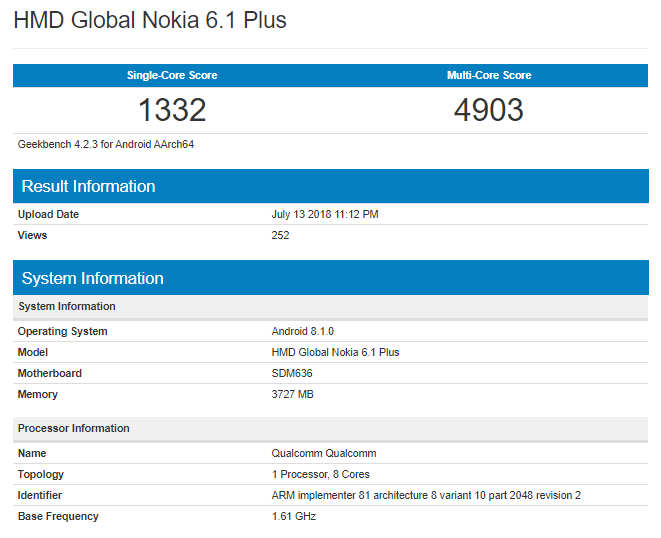Click the blue System Information section header
The image size is (661, 538).
point(331,278)
